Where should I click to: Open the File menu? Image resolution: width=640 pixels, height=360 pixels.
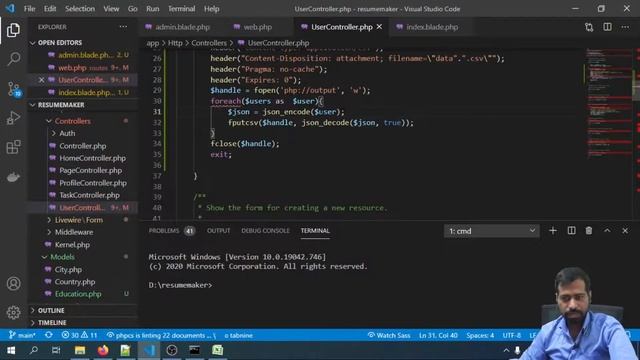pyautogui.click(x=29, y=9)
